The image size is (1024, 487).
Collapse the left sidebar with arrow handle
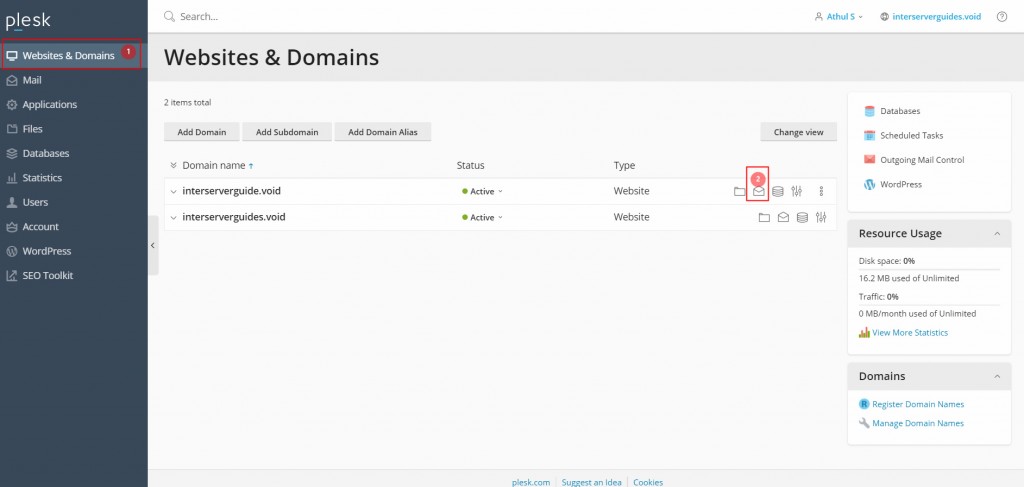153,245
